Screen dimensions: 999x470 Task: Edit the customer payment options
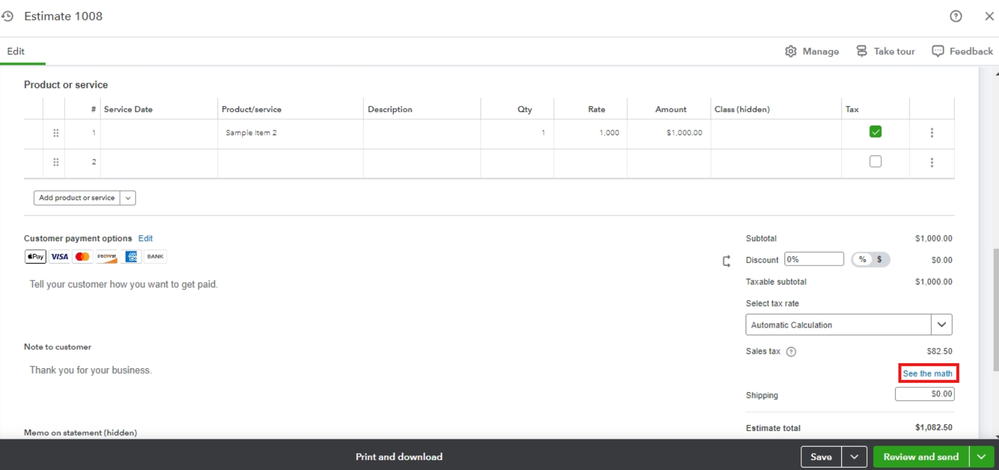click(146, 238)
